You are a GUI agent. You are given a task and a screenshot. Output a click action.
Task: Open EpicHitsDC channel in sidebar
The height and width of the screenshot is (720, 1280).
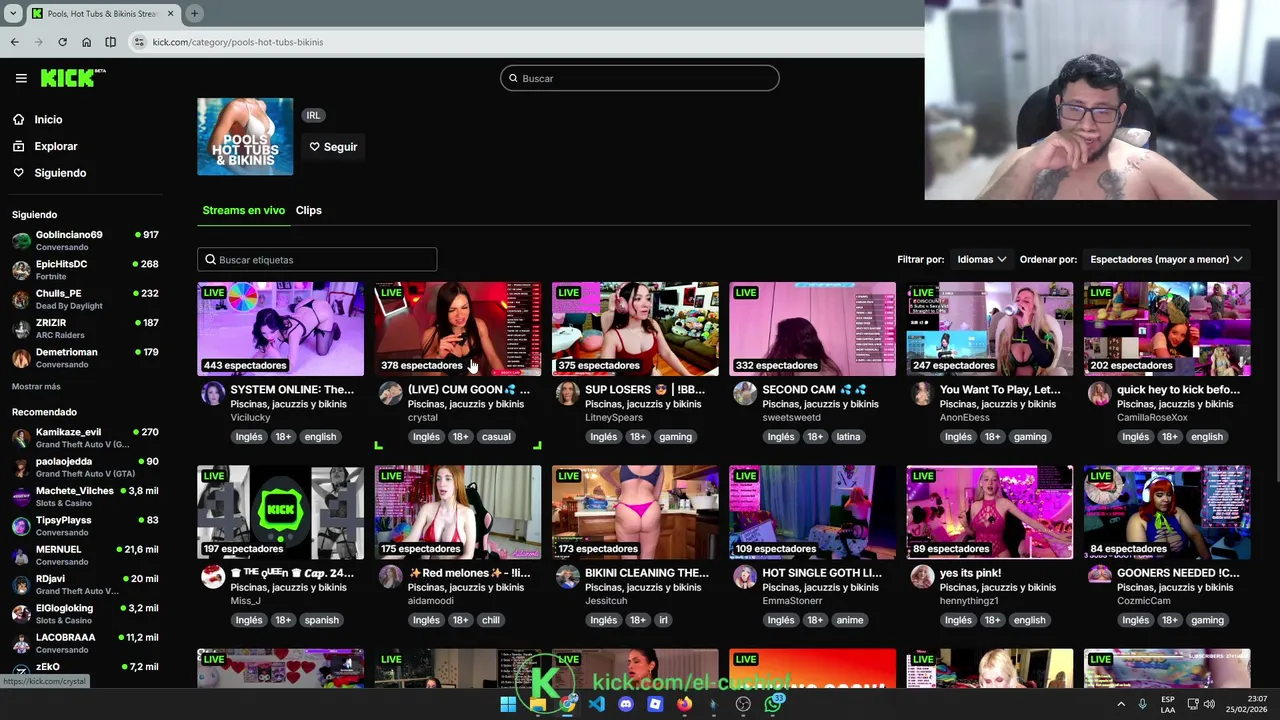click(x=86, y=270)
